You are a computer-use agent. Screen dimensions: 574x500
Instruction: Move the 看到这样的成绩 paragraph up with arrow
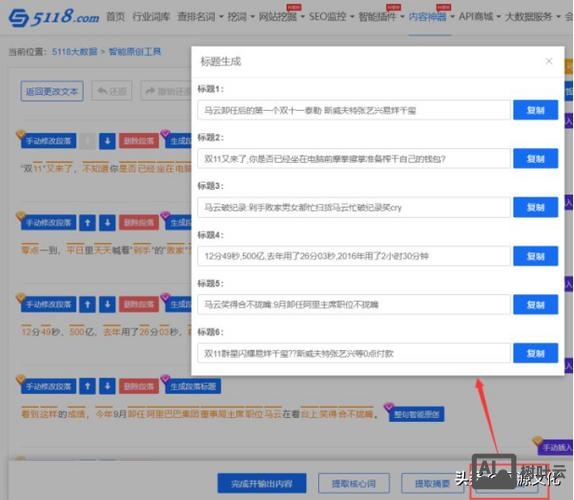click(87, 386)
